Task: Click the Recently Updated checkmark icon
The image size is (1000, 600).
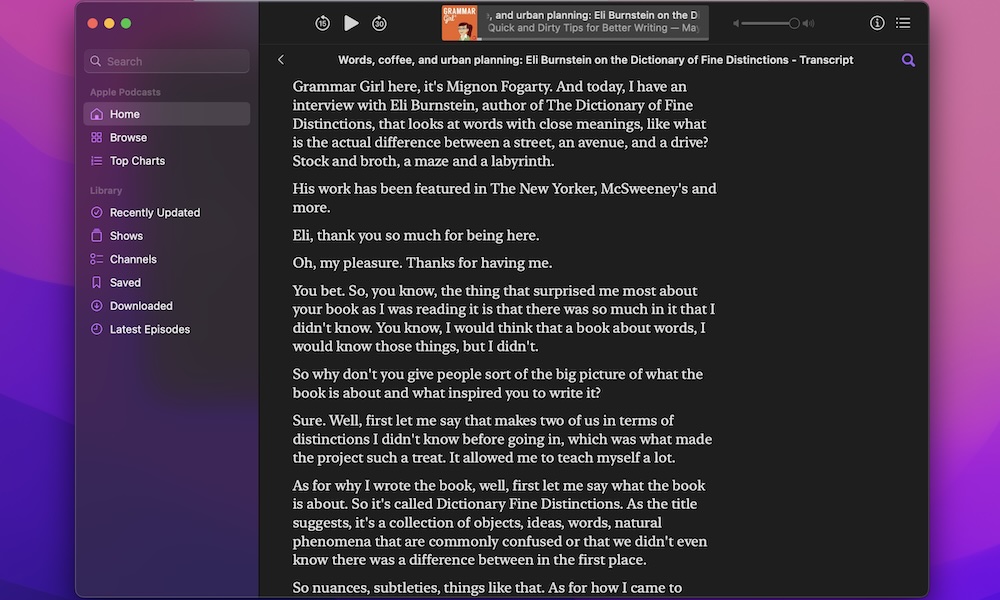Action: coord(96,213)
